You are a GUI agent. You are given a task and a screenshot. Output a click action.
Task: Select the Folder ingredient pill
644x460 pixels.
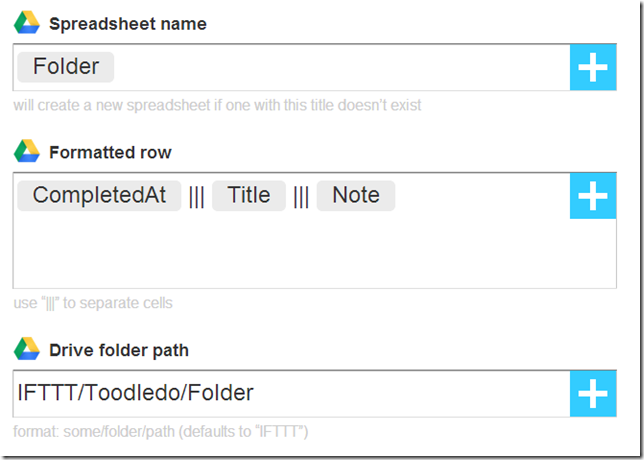(66, 67)
